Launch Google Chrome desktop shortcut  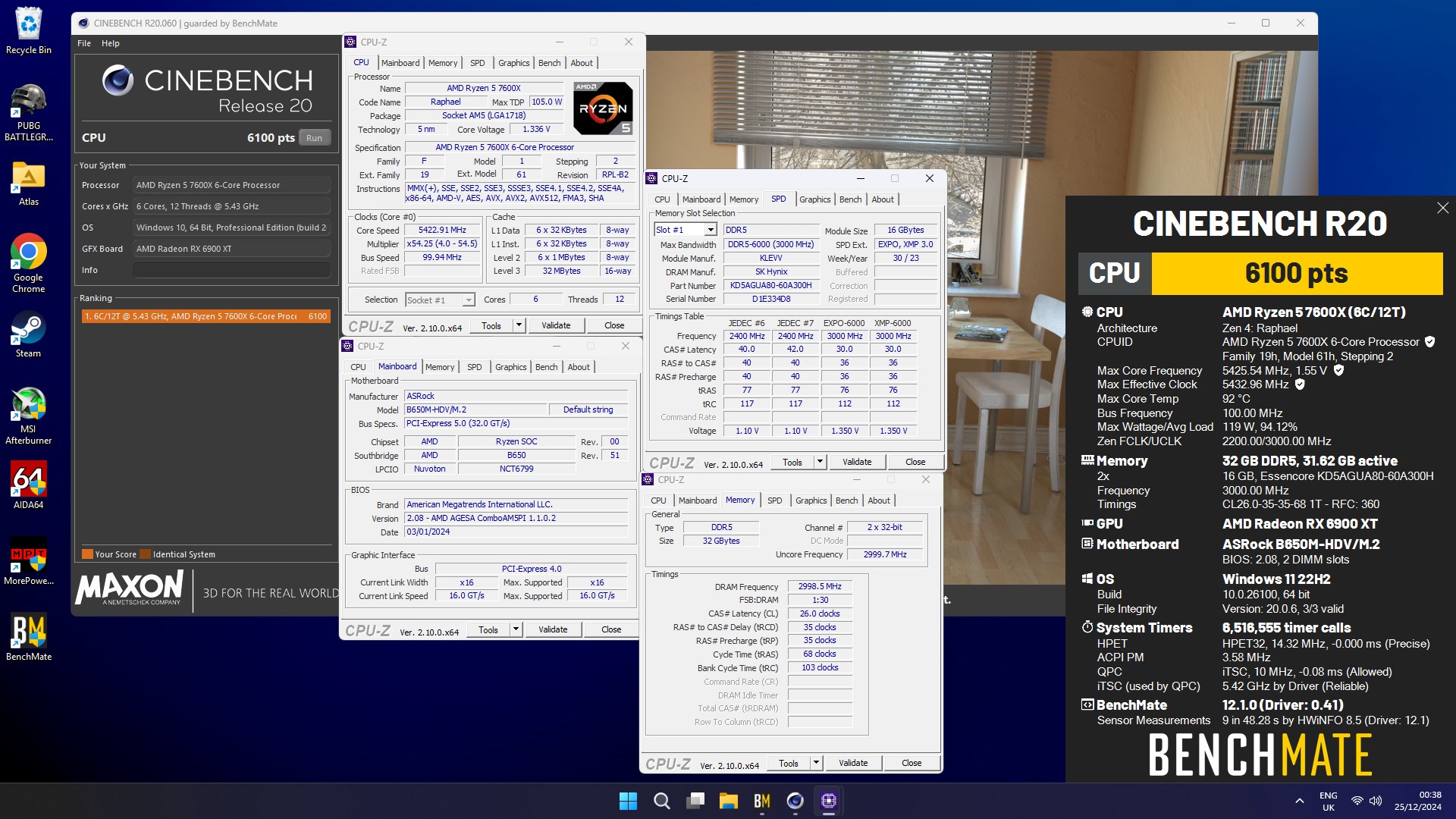pyautogui.click(x=29, y=262)
